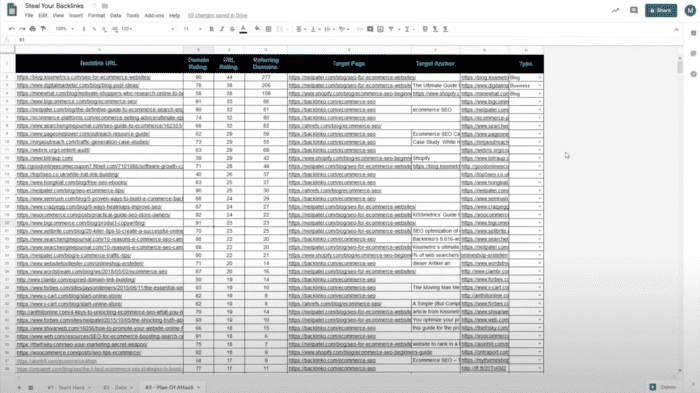Screen dimensions: 700x393
Task: Open the comments history icon
Action: [633, 10]
